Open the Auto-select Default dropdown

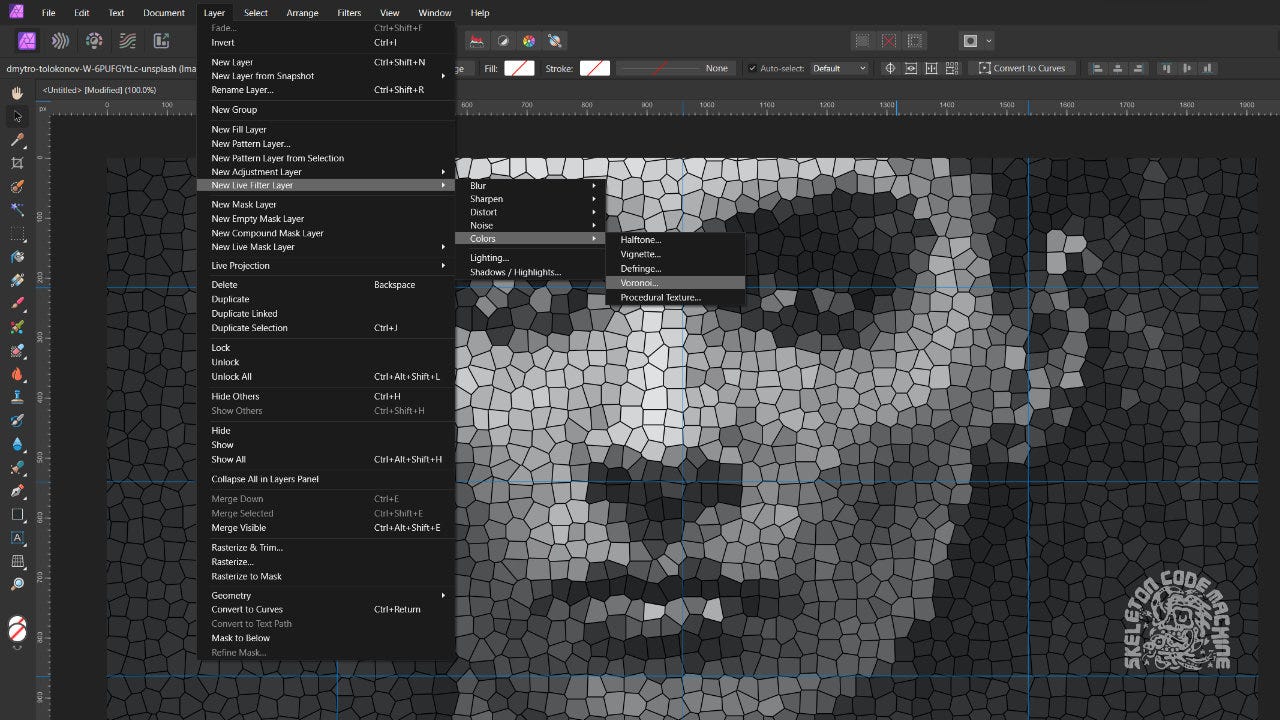coord(839,68)
